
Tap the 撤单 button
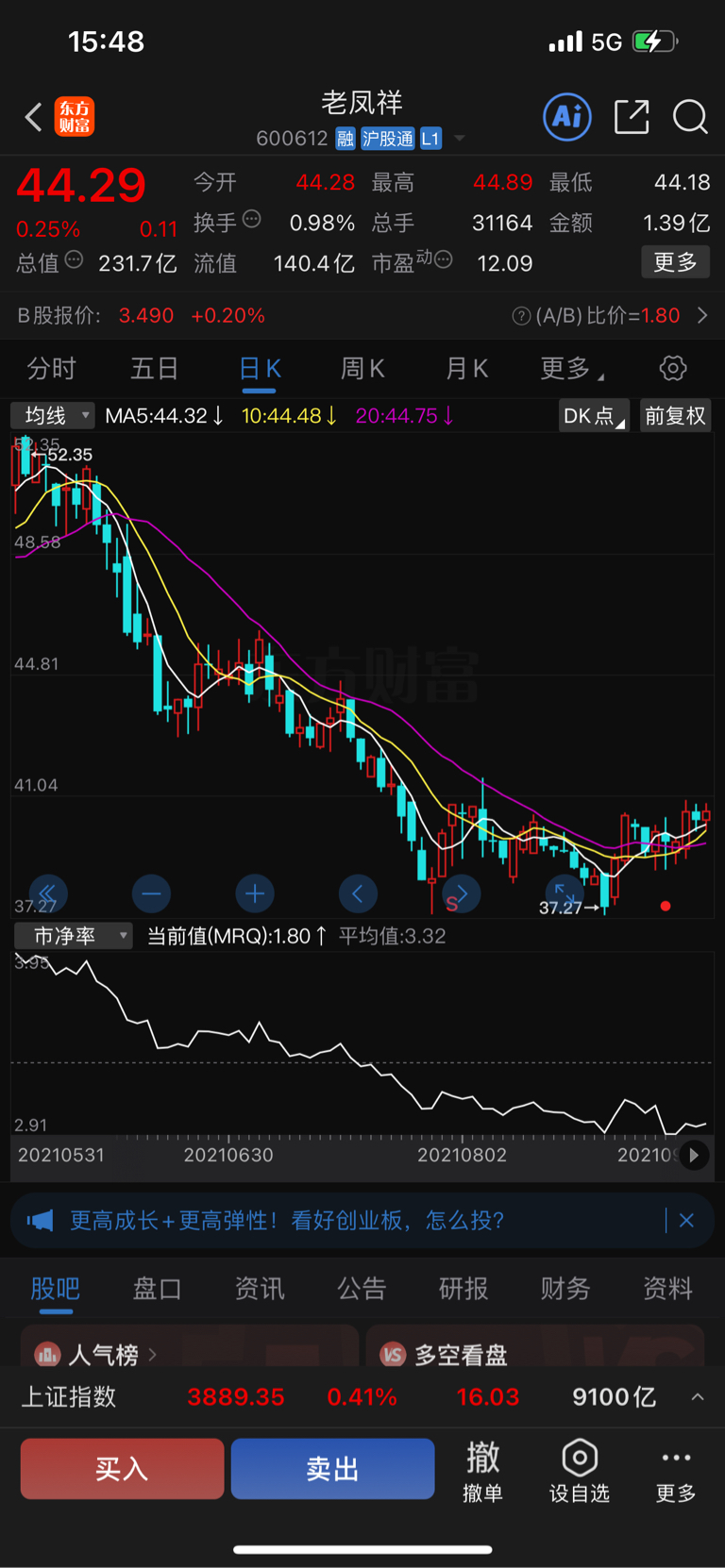click(x=482, y=1471)
